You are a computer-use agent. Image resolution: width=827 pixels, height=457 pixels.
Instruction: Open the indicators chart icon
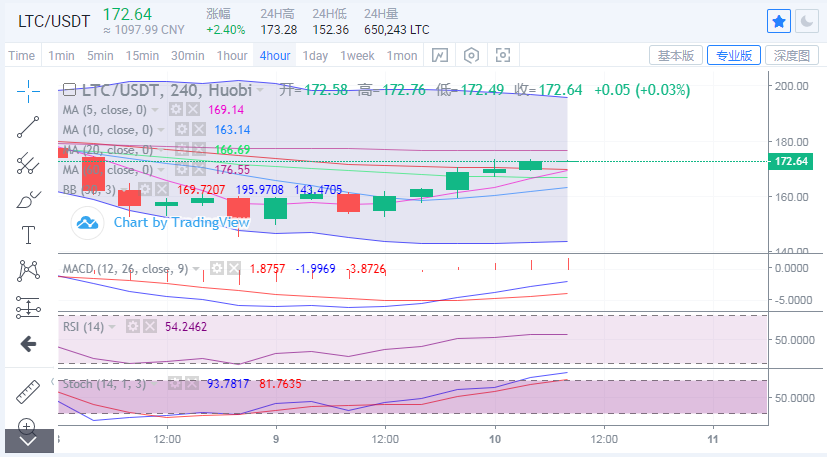tap(440, 55)
